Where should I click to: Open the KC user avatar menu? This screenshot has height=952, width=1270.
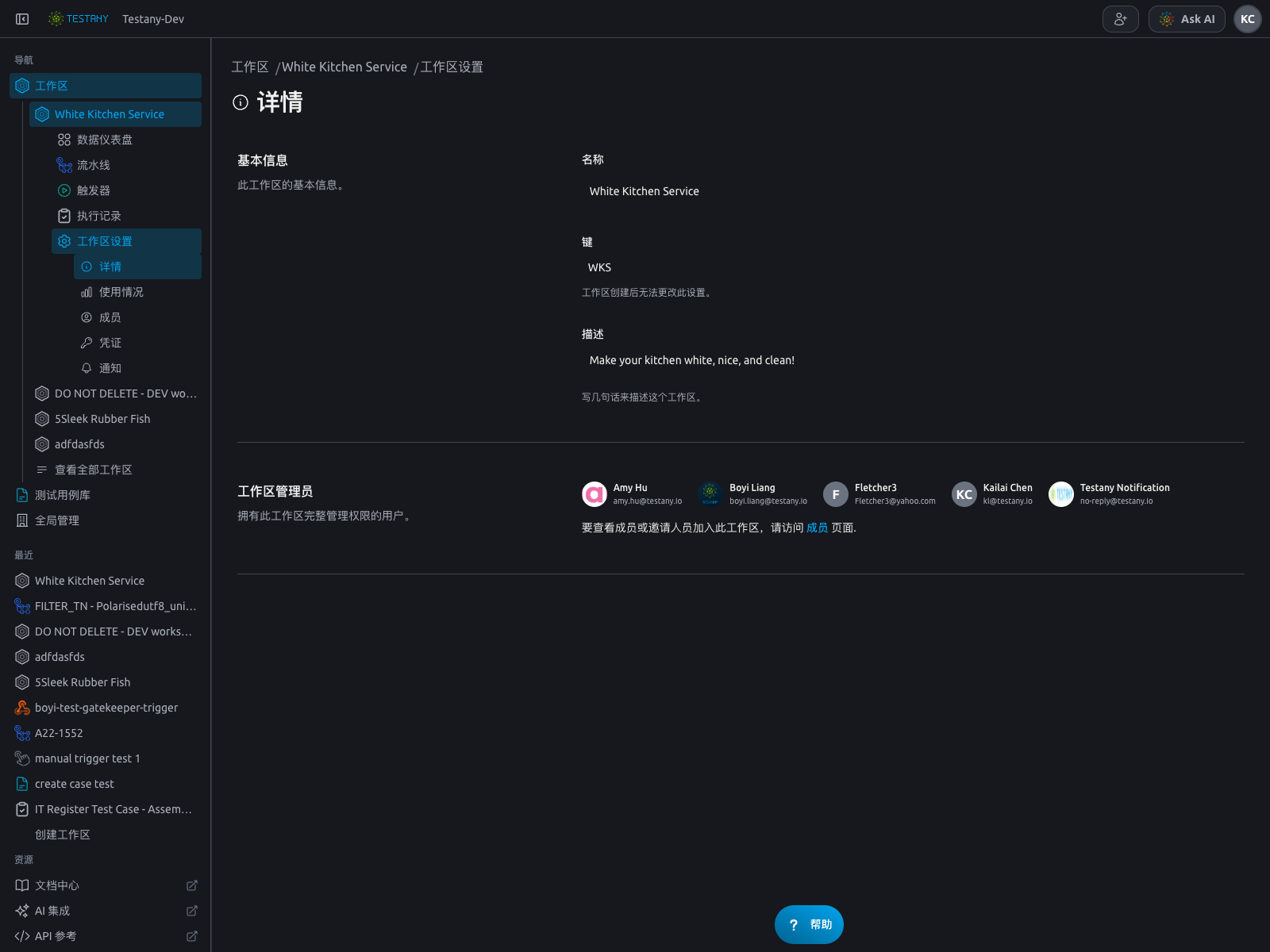coord(1247,19)
